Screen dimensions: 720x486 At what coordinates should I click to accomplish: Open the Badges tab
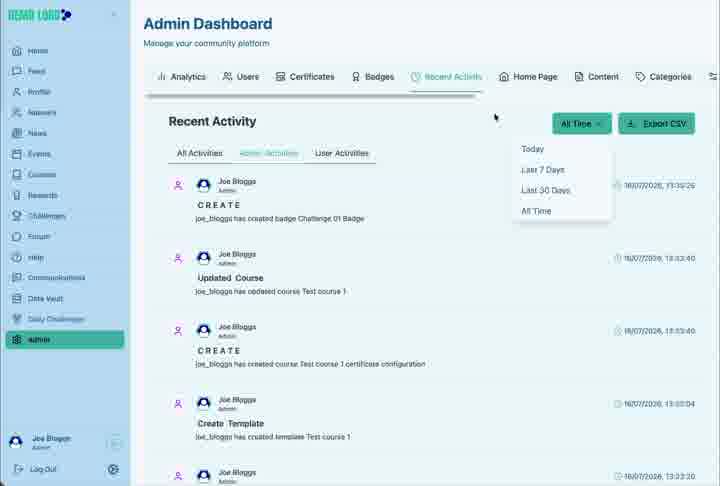373,77
